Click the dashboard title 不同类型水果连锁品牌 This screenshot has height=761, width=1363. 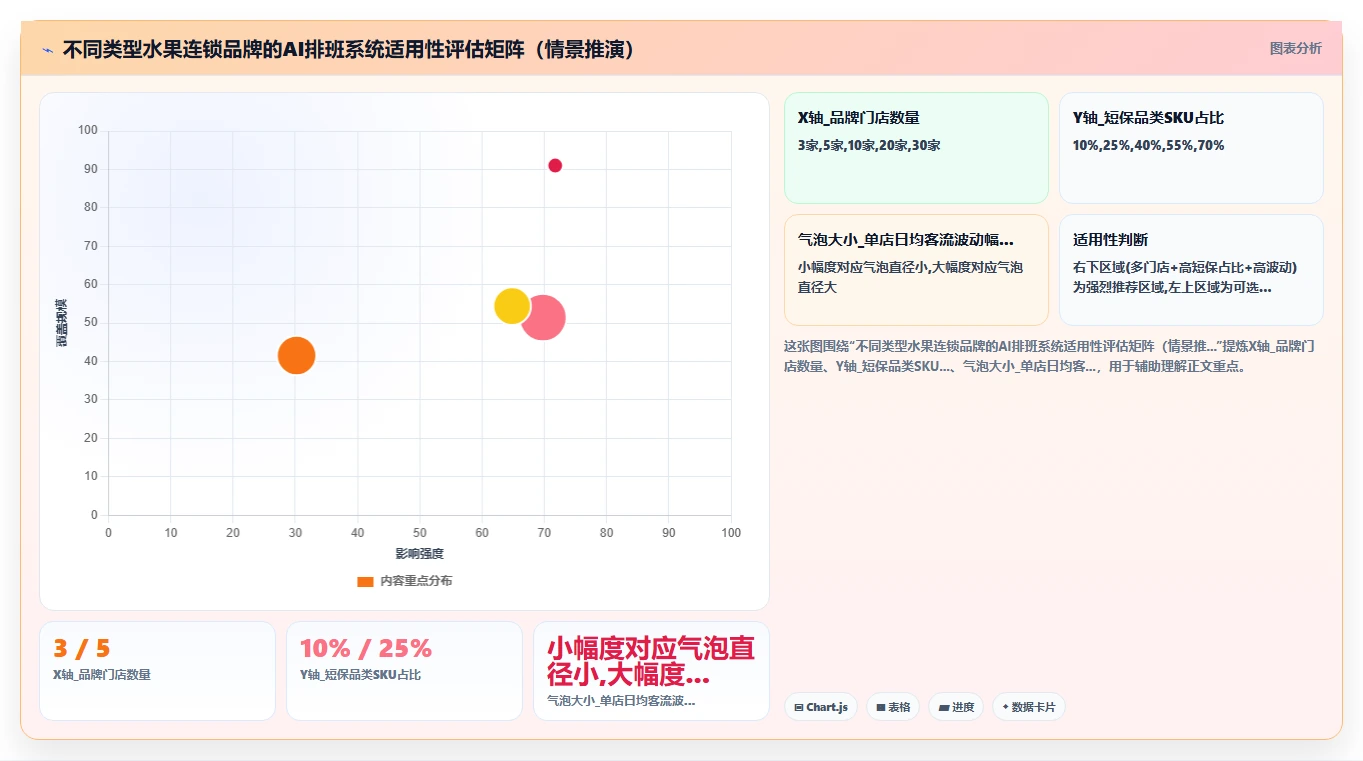point(350,49)
